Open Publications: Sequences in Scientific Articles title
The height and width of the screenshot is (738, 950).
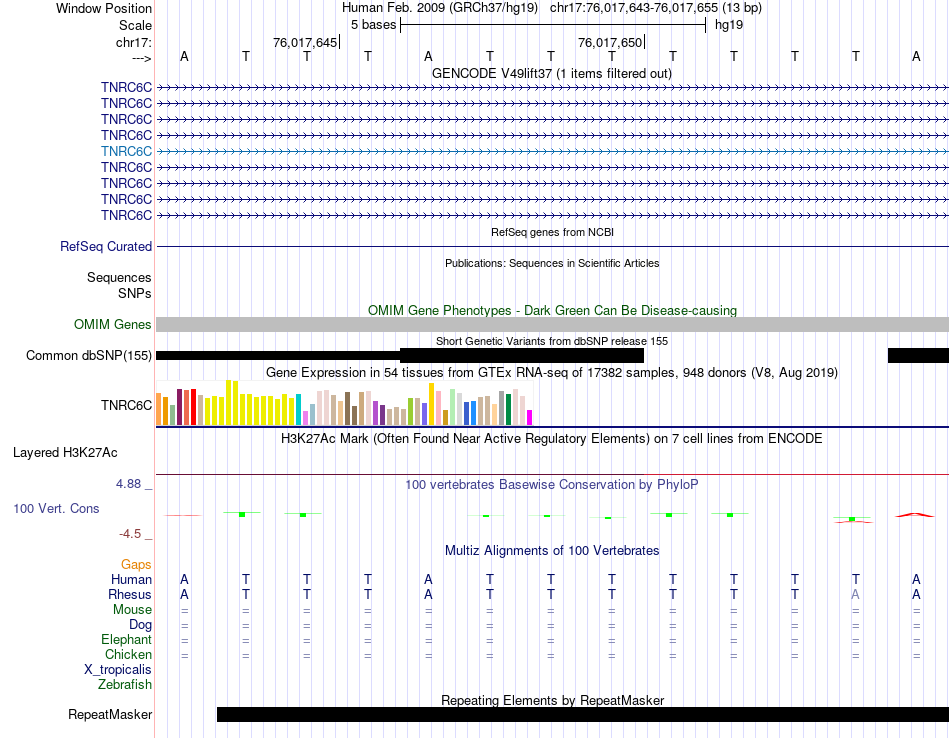(552, 263)
